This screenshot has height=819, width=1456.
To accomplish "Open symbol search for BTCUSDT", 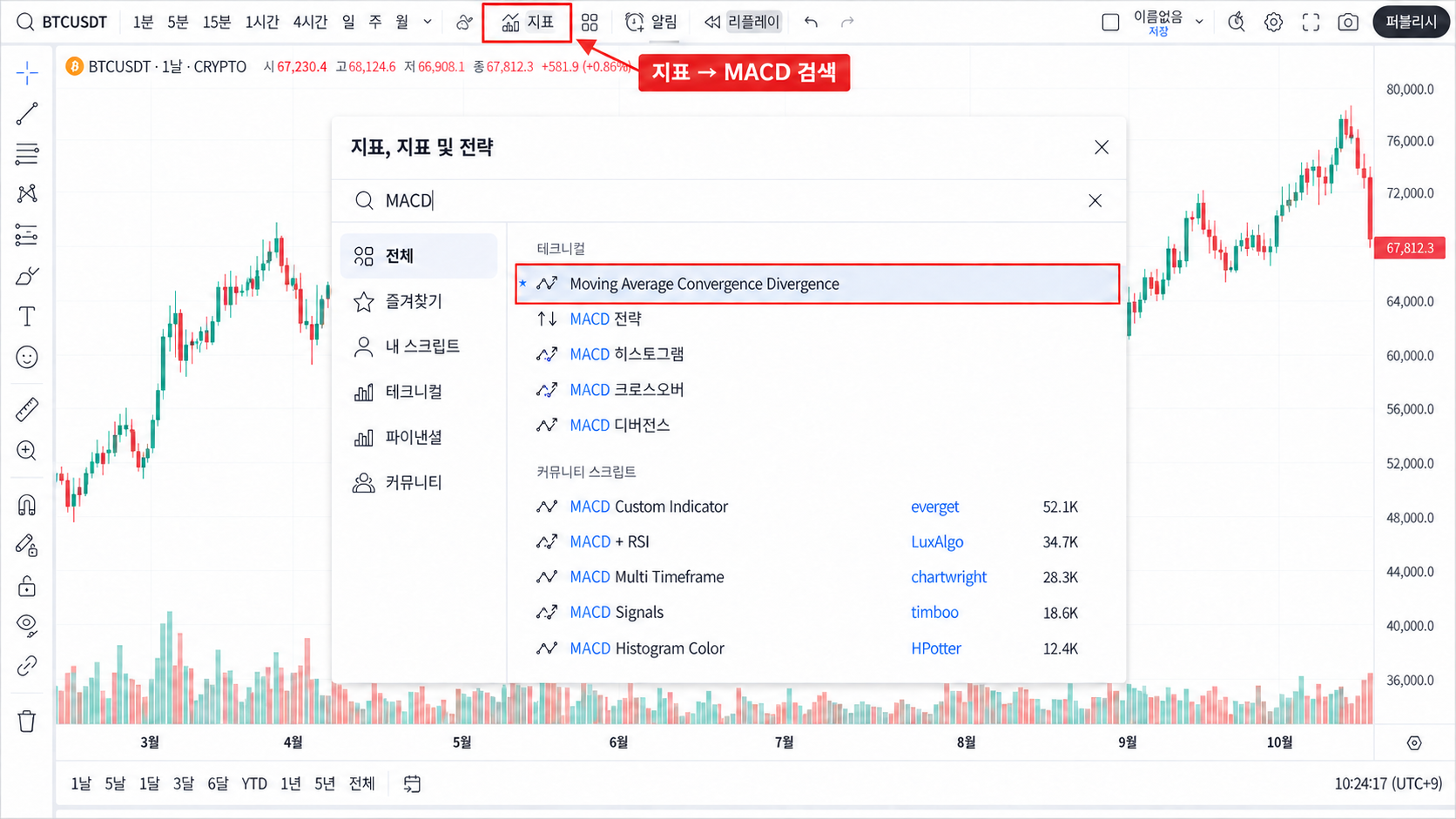I will click(x=63, y=22).
